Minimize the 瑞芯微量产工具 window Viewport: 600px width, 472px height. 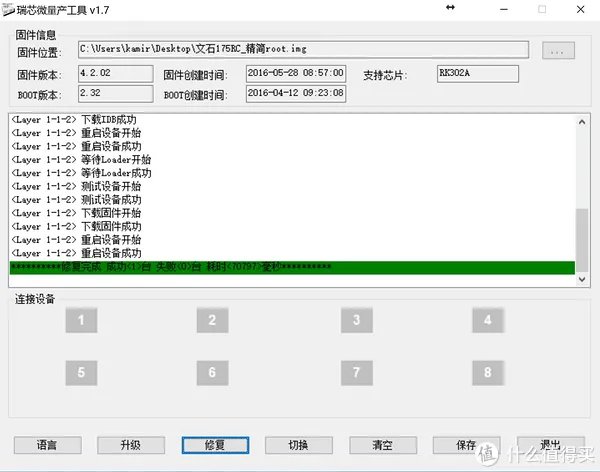tap(504, 9)
